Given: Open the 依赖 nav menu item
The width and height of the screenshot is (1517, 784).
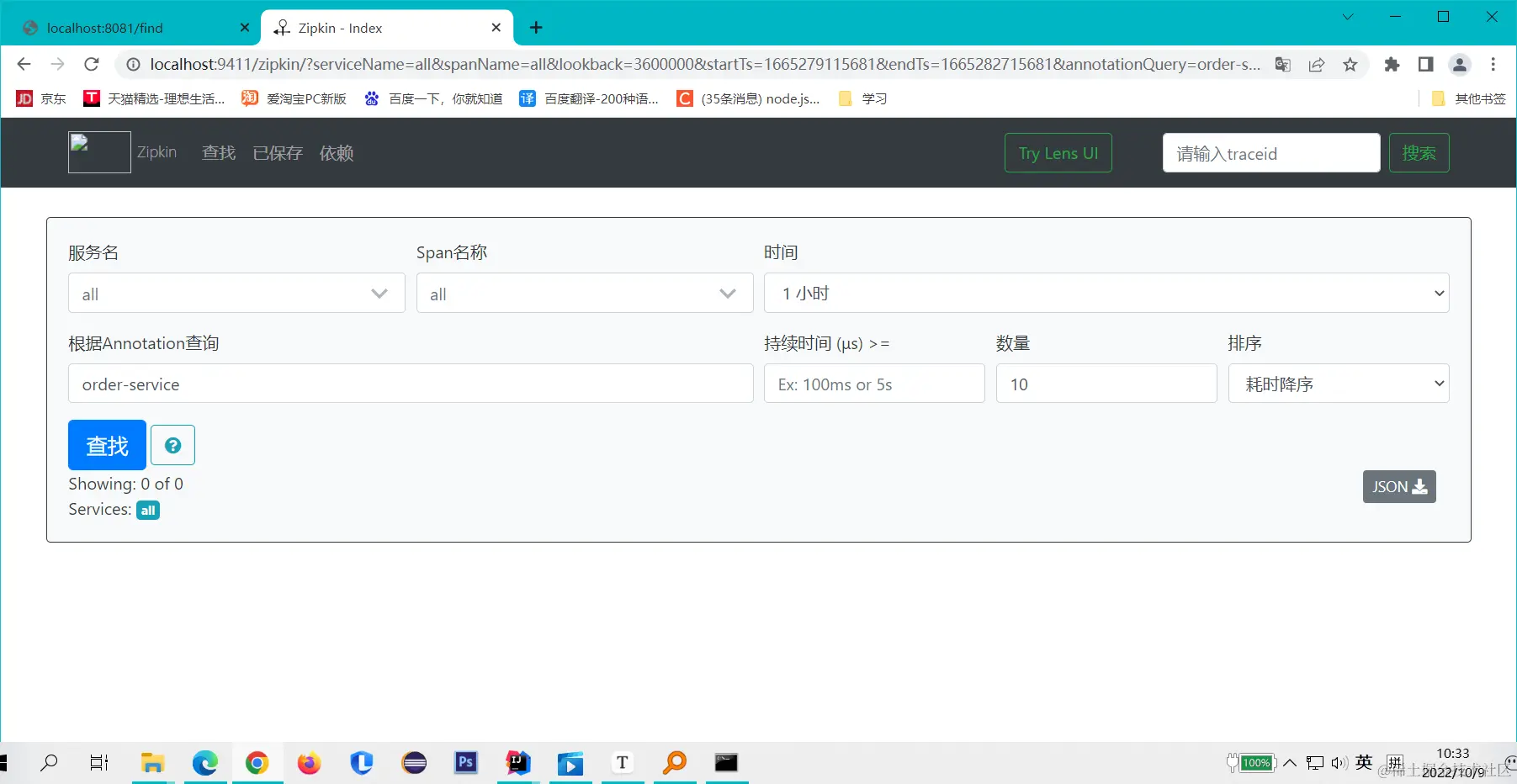Looking at the screenshot, I should pyautogui.click(x=337, y=153).
